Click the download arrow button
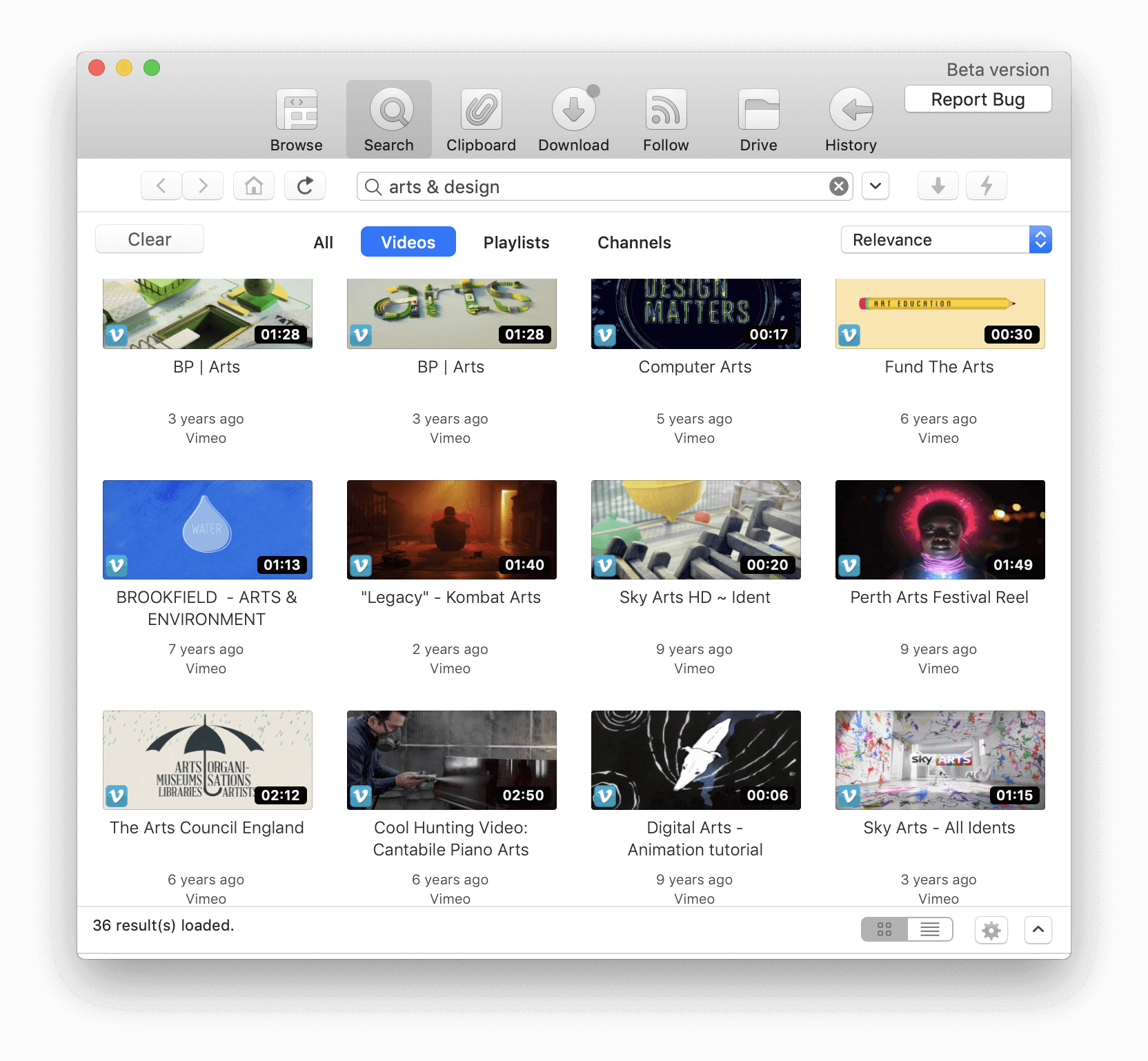This screenshot has width=1148, height=1061. coord(938,186)
